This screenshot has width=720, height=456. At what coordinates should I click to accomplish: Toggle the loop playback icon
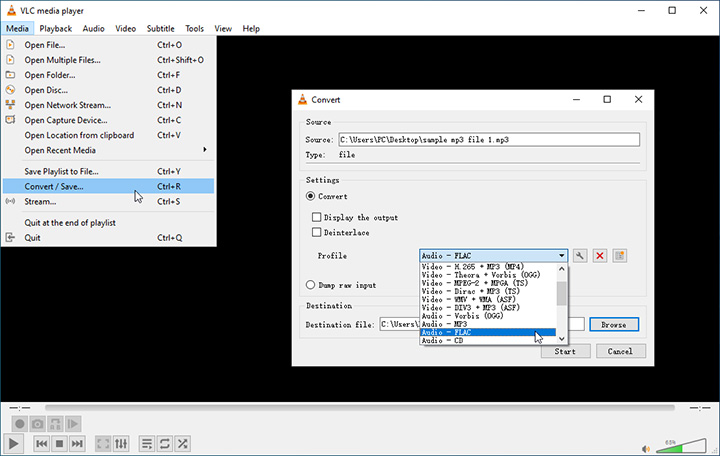(x=164, y=443)
